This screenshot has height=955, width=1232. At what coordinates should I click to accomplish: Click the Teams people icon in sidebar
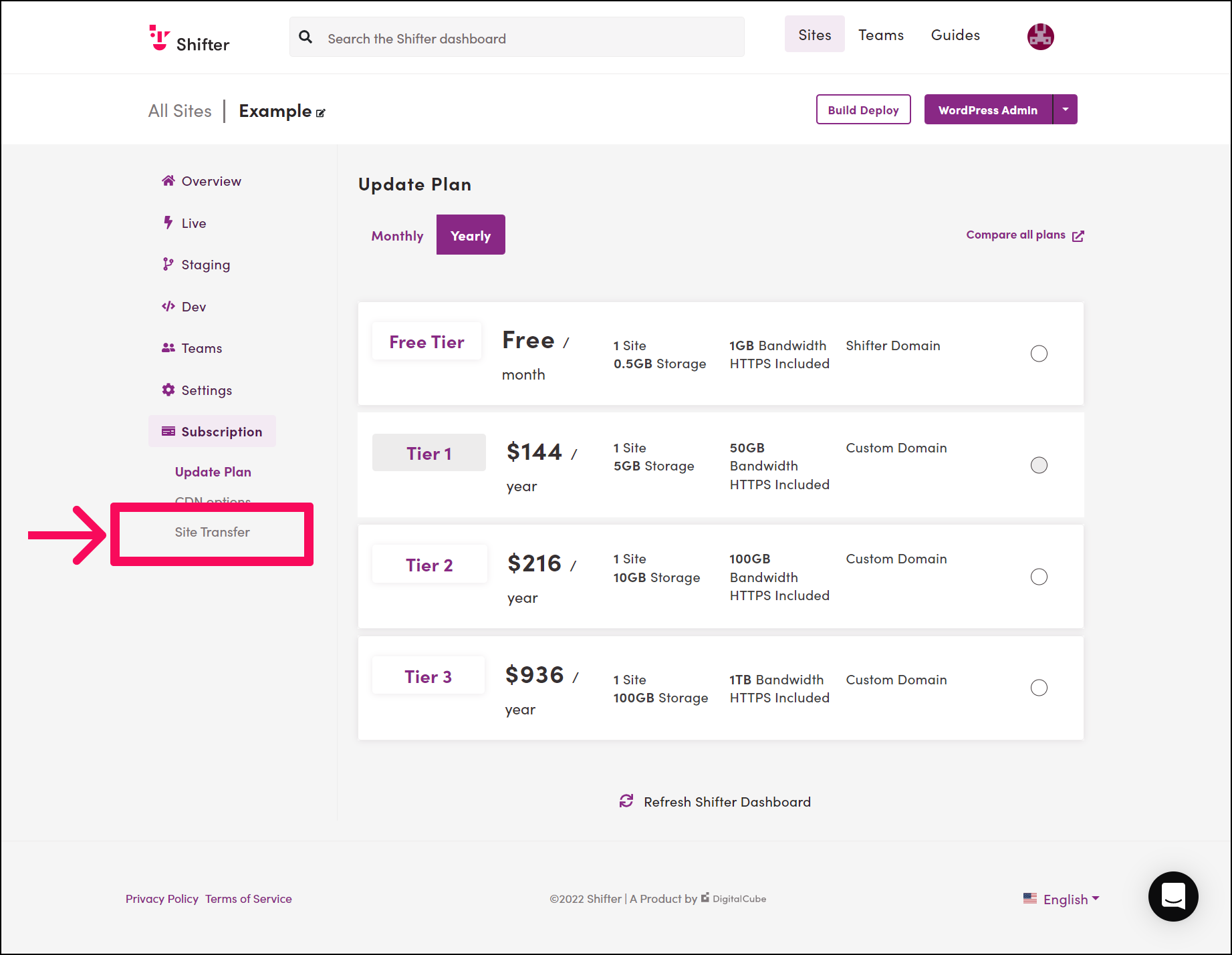point(168,348)
